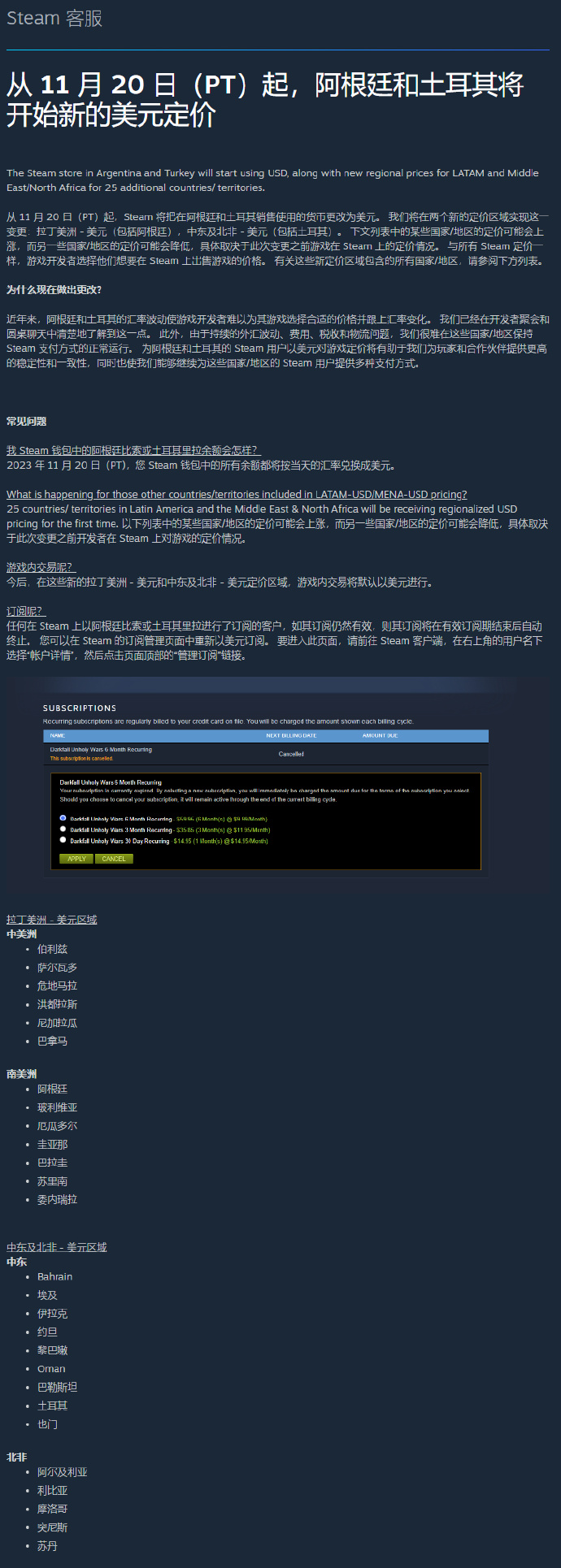Click the NEXT BILLING DATE column header

click(291, 735)
